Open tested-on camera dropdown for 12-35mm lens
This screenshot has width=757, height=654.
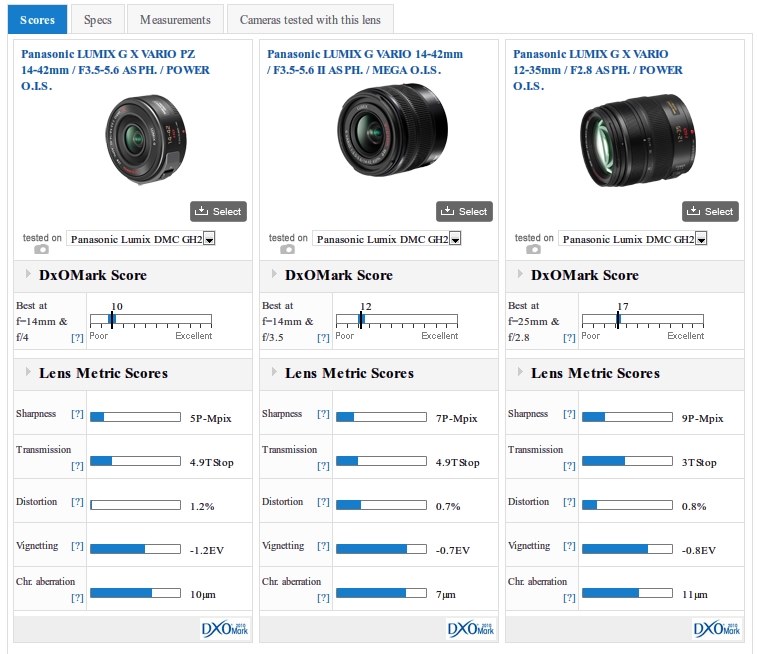point(632,238)
